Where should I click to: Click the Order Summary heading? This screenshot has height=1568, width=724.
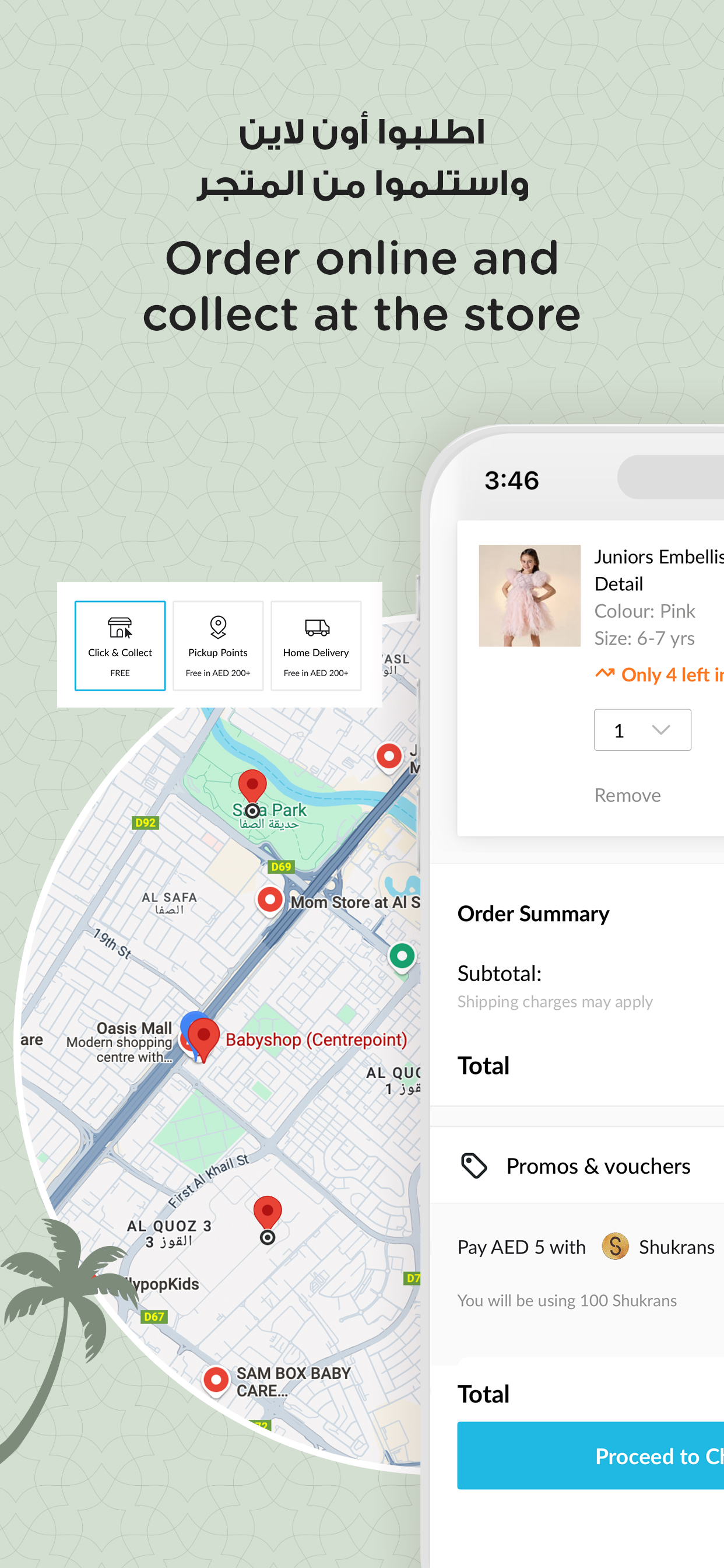point(533,914)
